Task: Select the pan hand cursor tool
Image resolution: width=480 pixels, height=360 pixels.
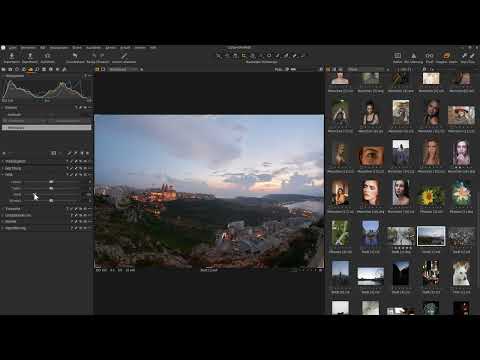Action: [227, 56]
